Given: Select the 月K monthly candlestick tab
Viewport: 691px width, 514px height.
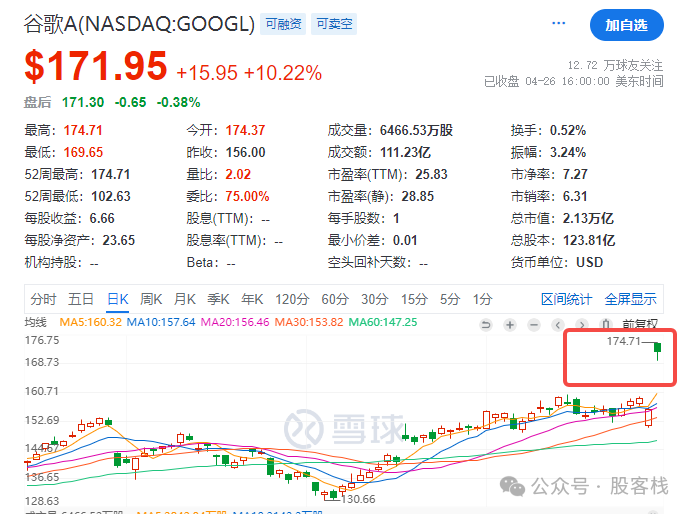Looking at the screenshot, I should pyautogui.click(x=185, y=299).
